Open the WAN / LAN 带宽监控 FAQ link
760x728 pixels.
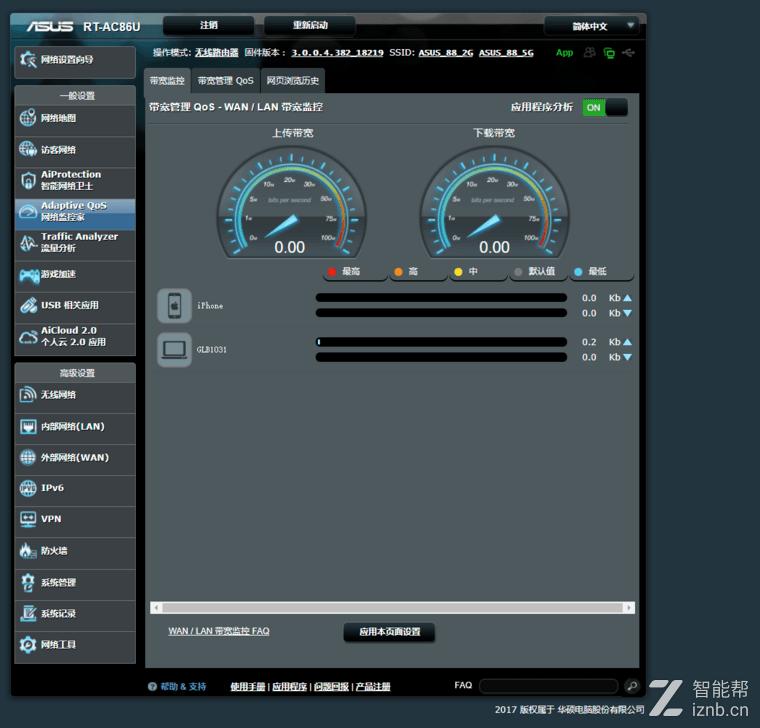tap(218, 631)
